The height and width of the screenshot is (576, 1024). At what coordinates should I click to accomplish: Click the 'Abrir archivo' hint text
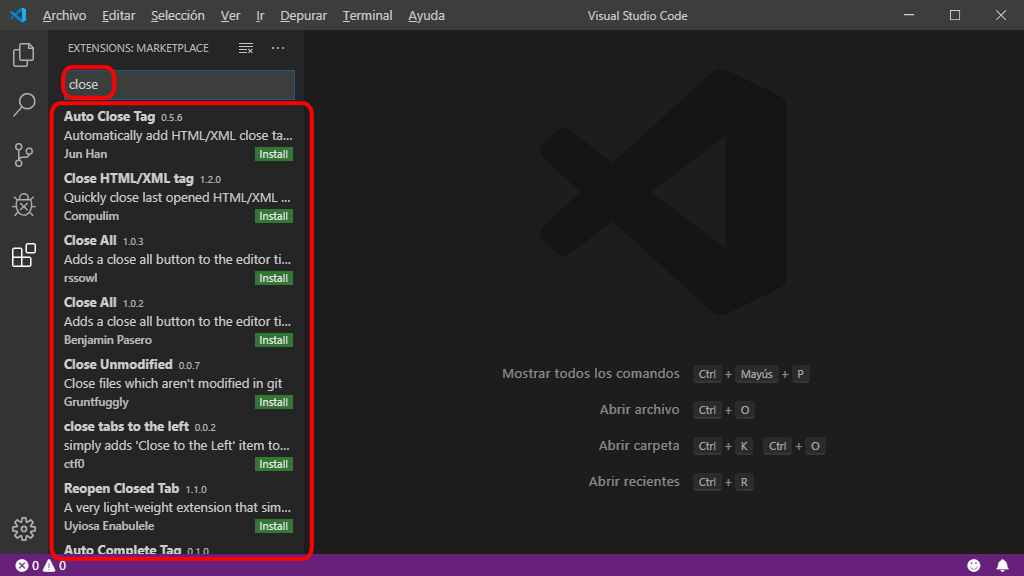[x=639, y=409]
